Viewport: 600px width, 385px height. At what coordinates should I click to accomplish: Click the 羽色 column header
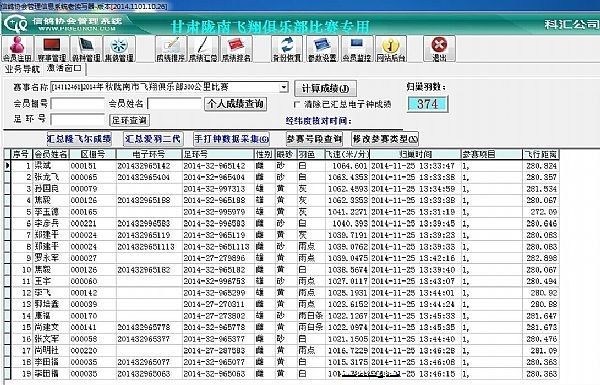[x=310, y=154]
